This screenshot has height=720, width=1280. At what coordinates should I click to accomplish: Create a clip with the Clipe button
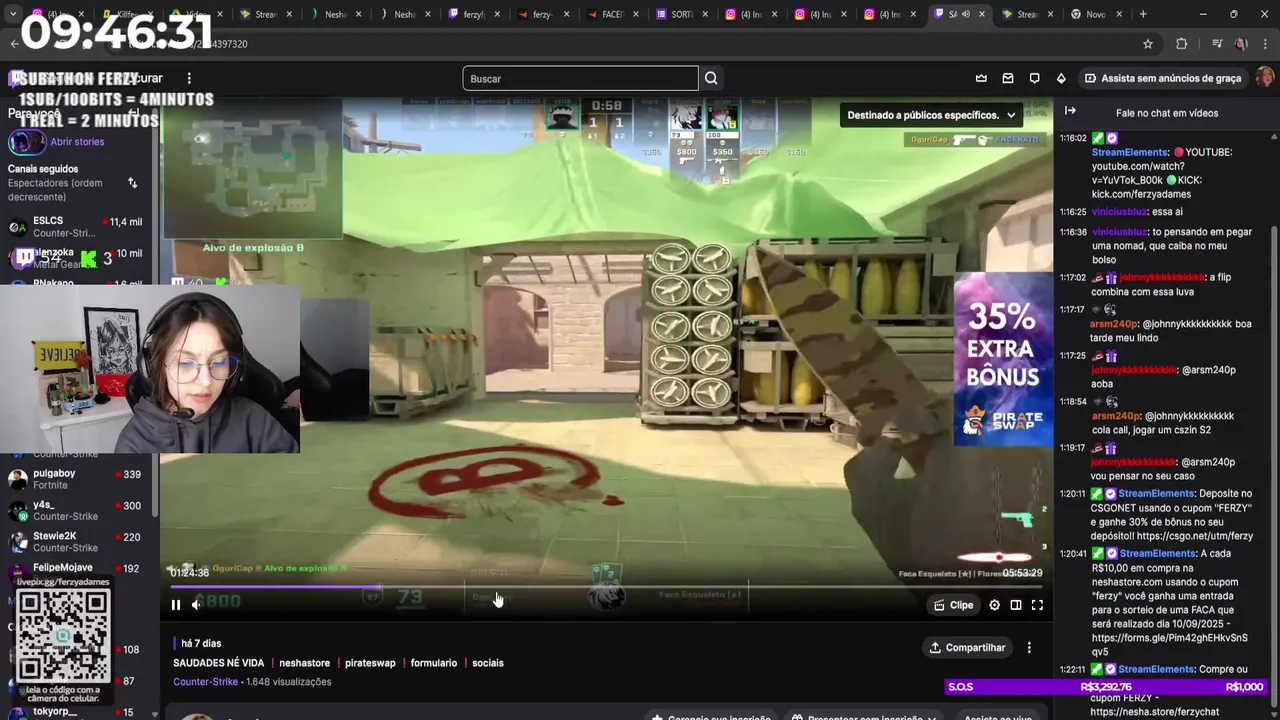[953, 605]
